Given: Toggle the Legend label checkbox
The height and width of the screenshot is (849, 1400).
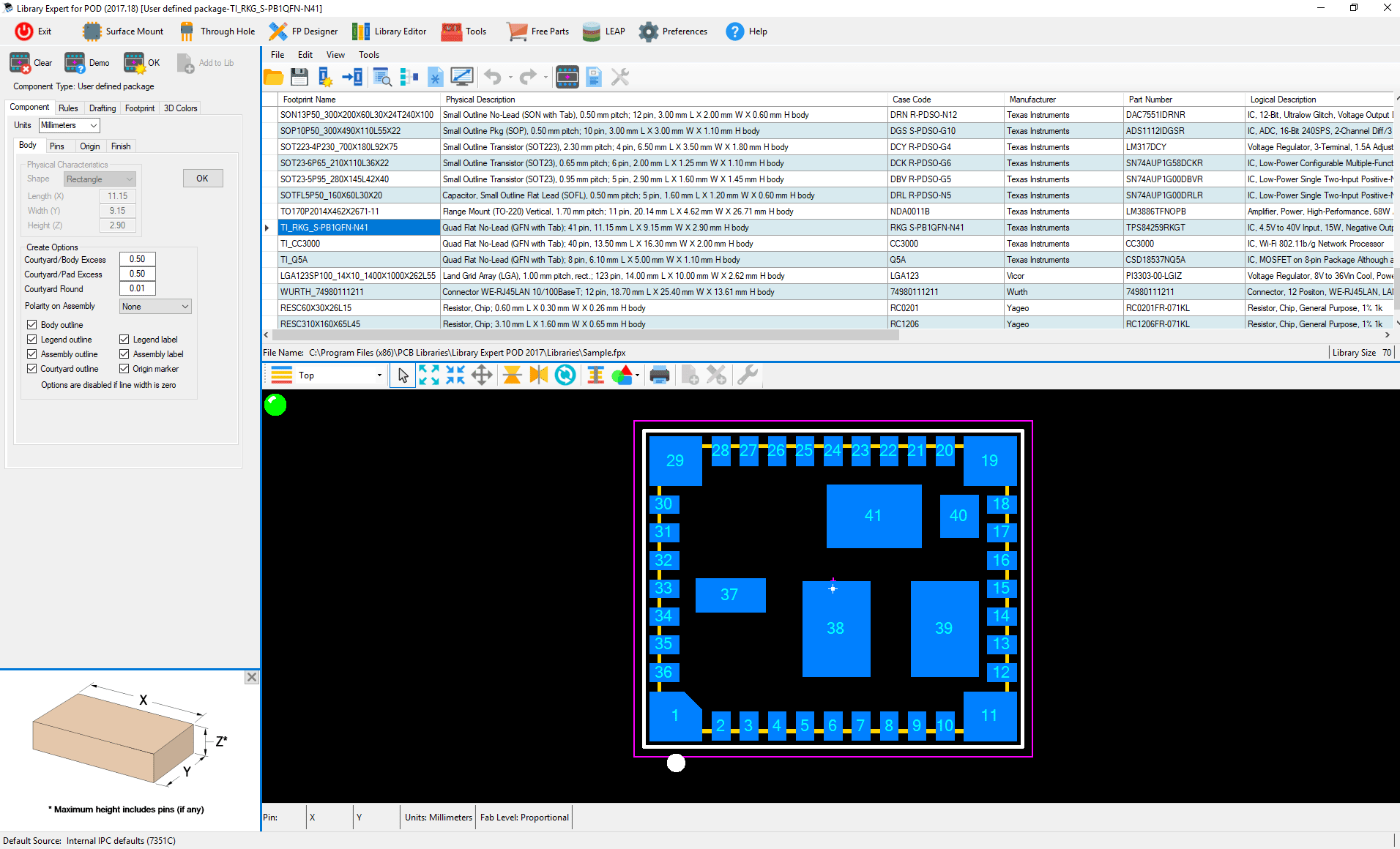Looking at the screenshot, I should 124,340.
